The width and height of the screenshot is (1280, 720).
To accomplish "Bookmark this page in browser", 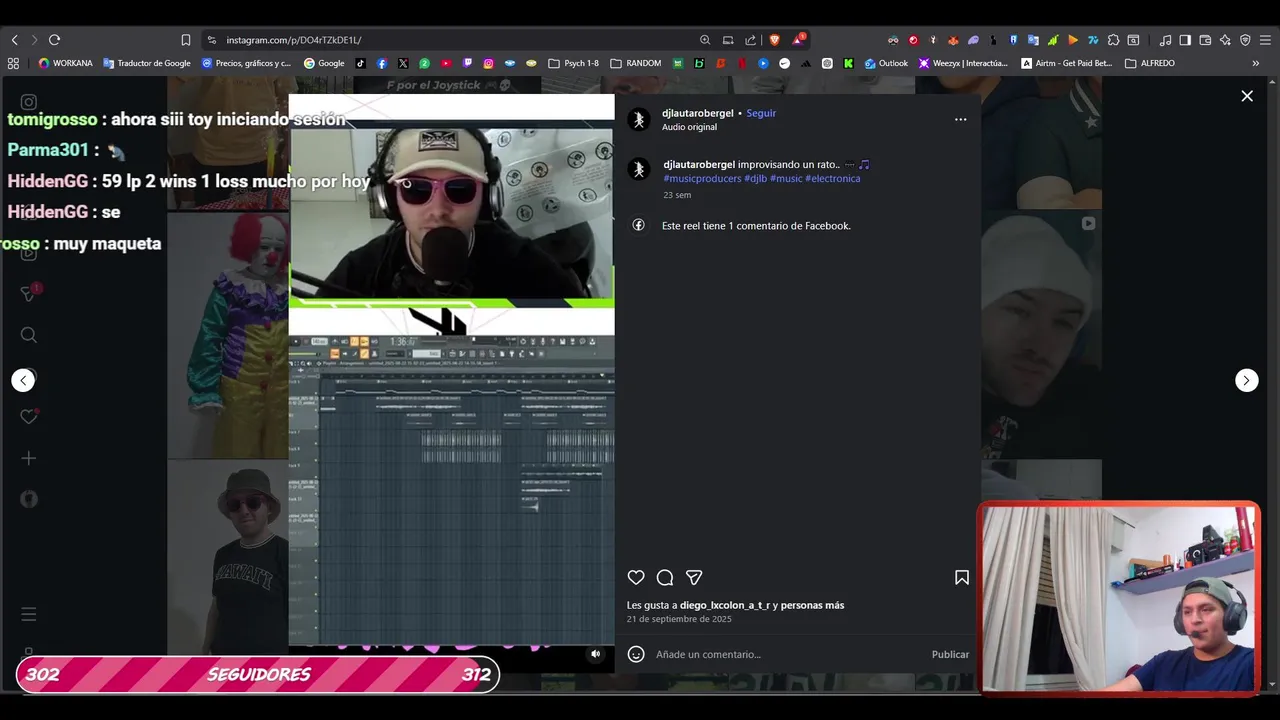I will coord(186,40).
